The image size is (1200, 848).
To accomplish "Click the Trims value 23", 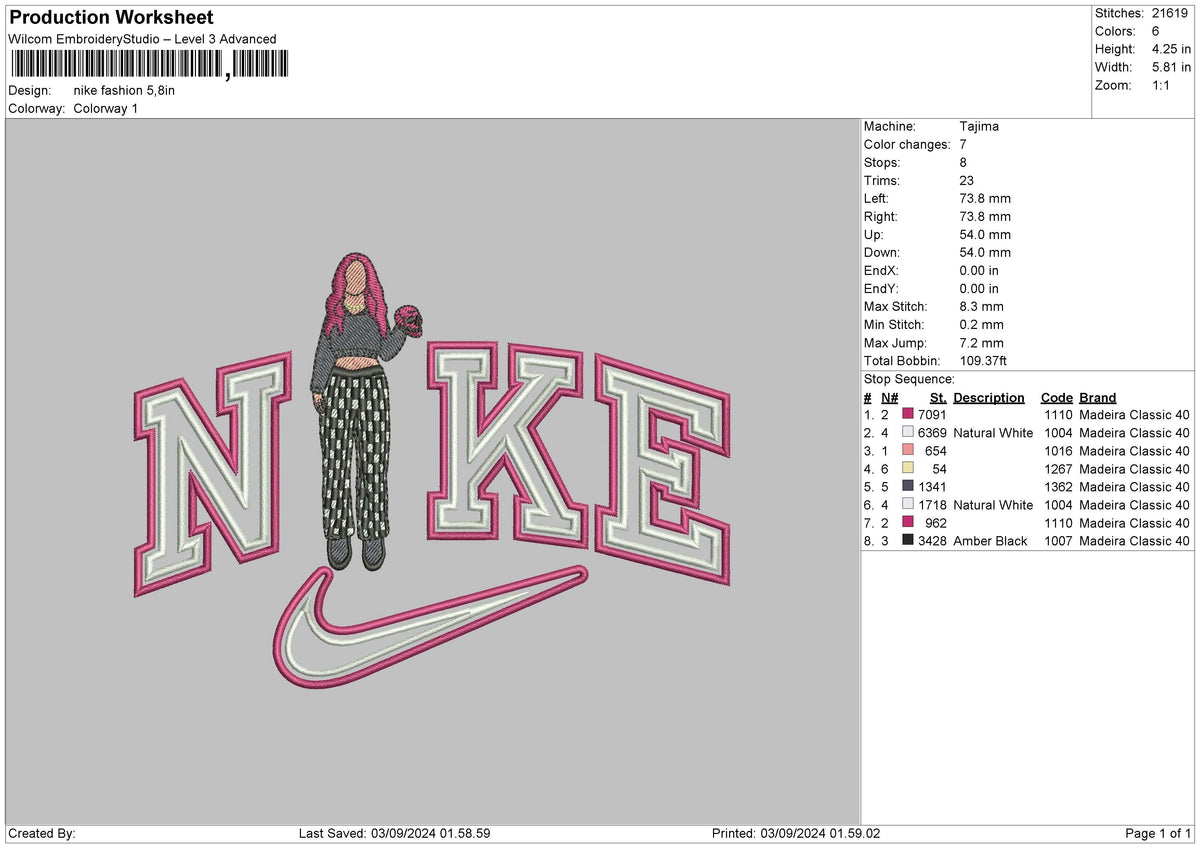I will point(967,181).
